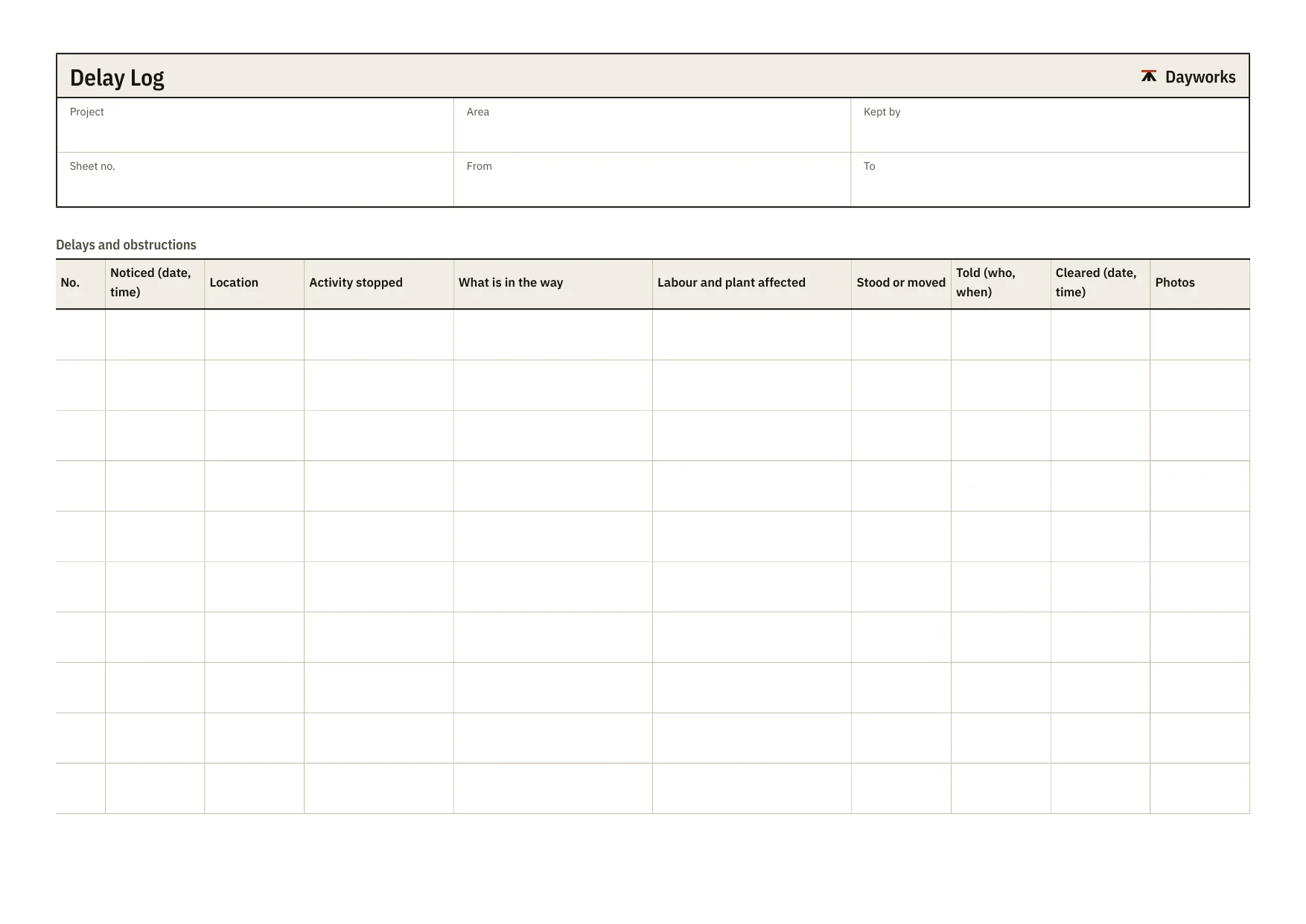Click the Activity stopped column header
Viewport: 1306px width, 924px height.
379,283
